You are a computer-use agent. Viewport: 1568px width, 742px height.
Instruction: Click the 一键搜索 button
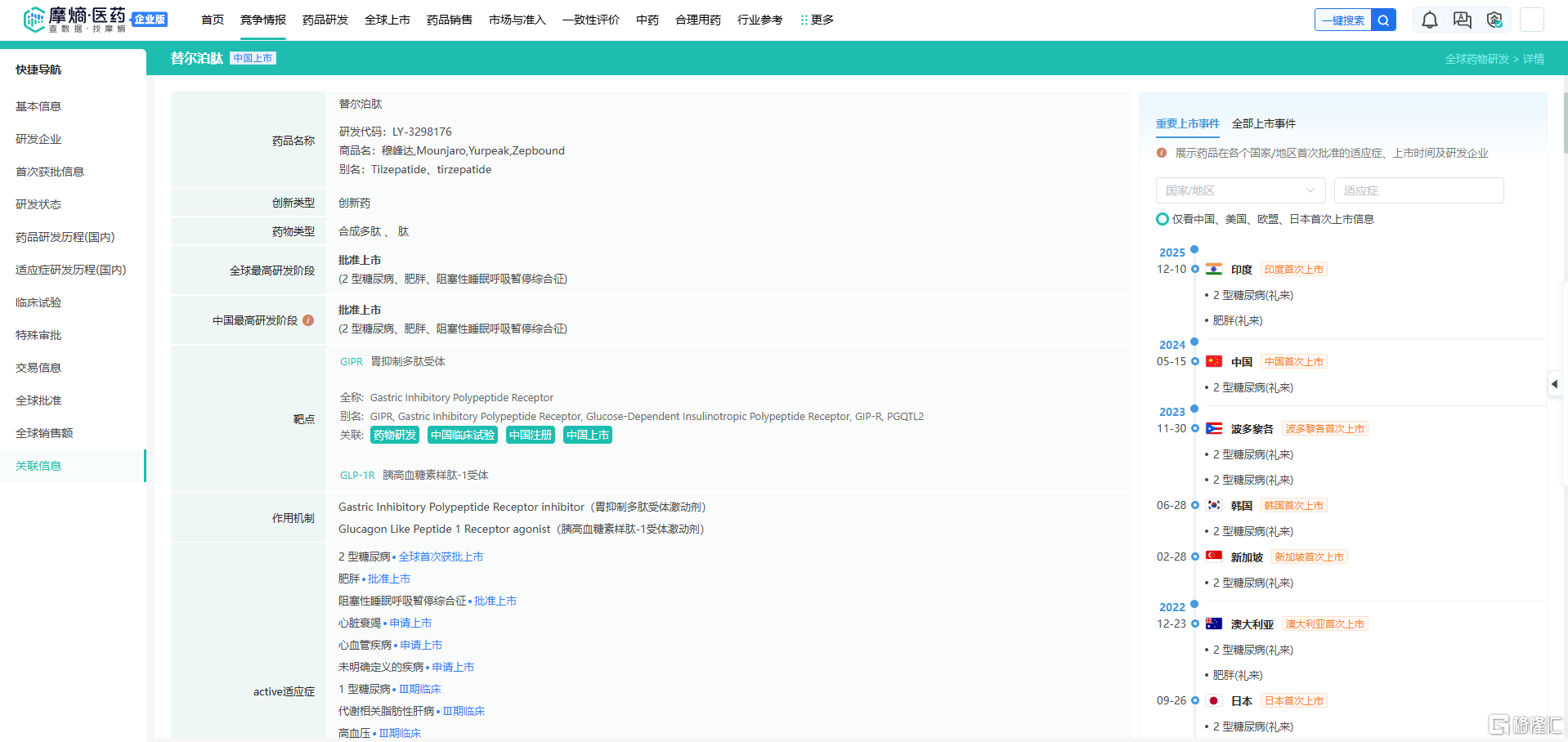[x=1343, y=20]
